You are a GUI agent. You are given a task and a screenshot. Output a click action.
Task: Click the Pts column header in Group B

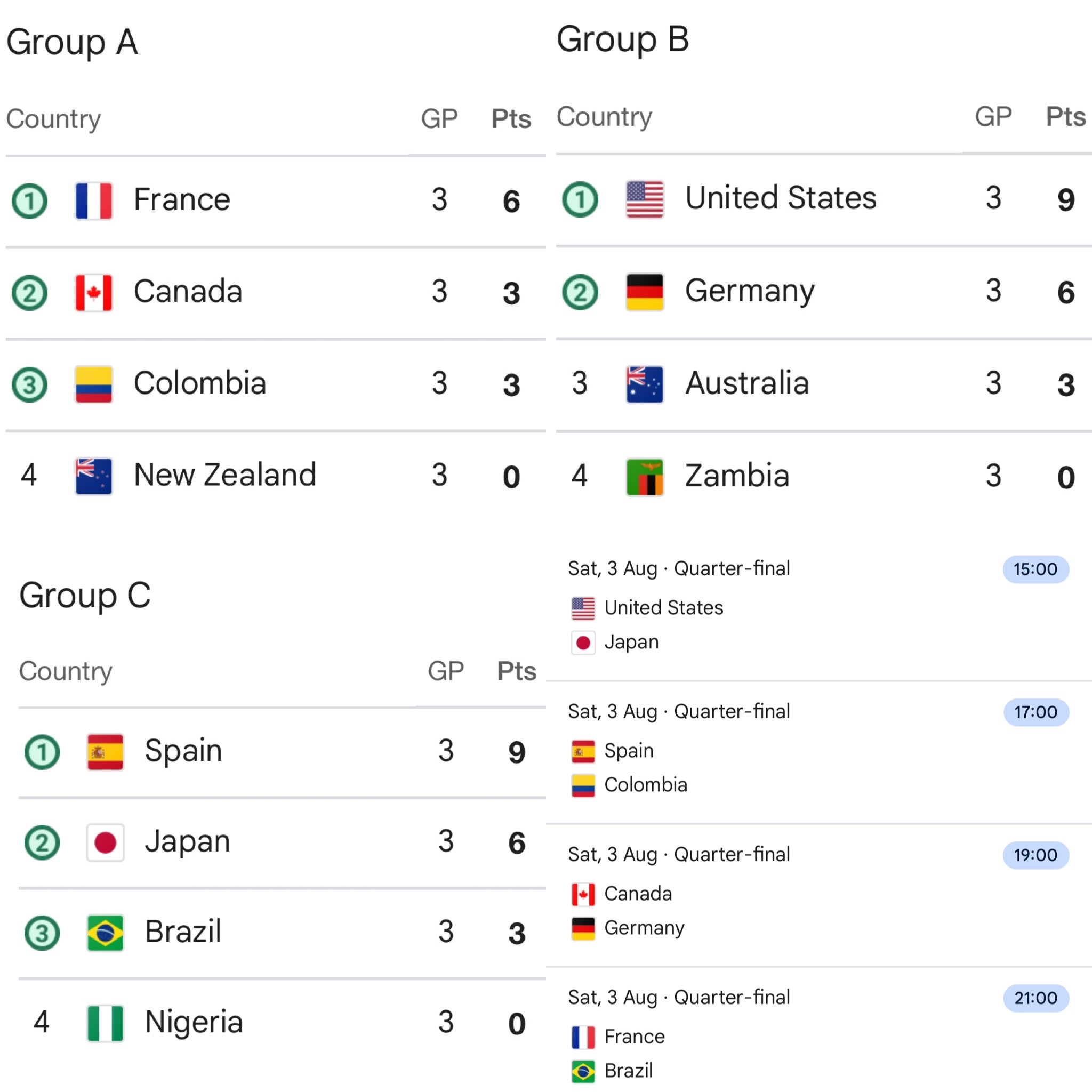[x=1065, y=117]
